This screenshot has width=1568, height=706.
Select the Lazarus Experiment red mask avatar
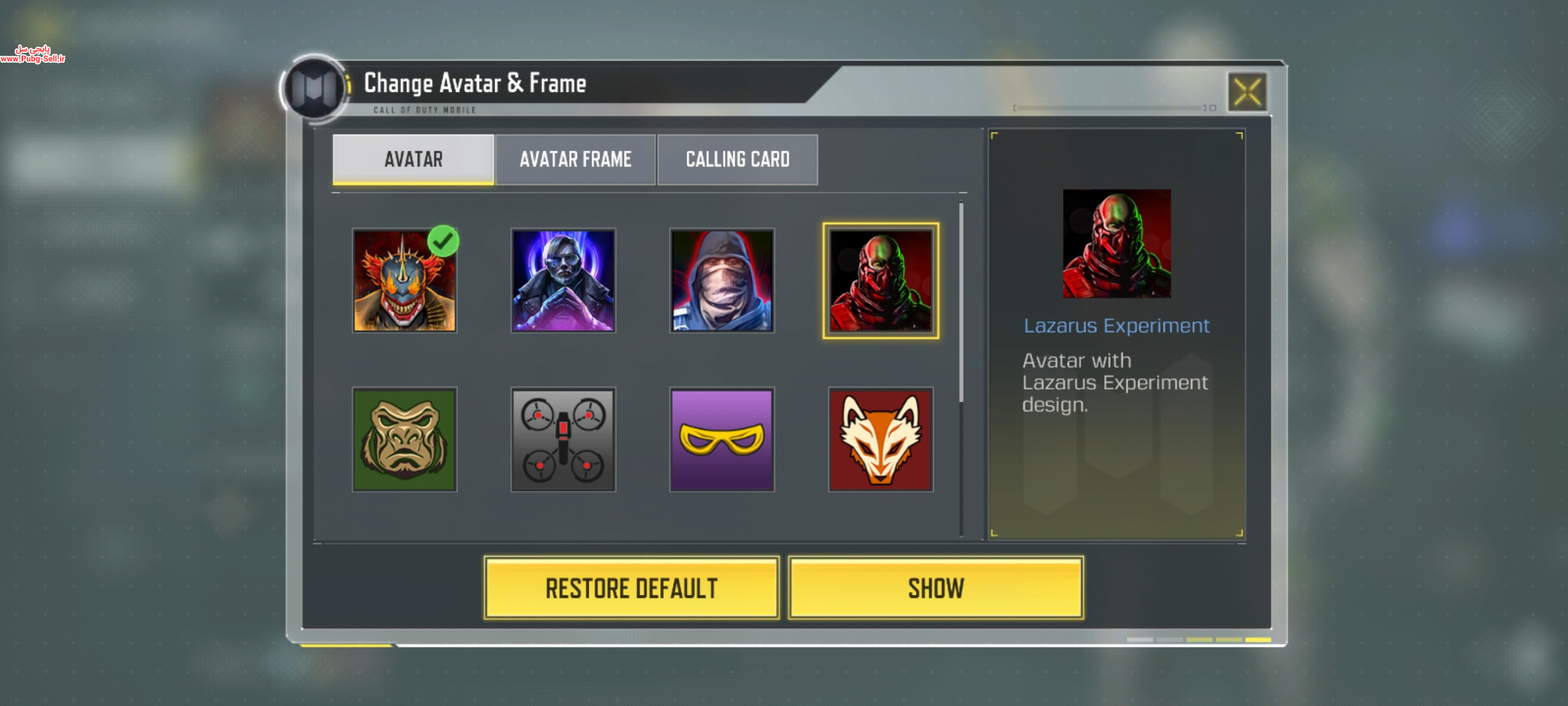(x=881, y=280)
